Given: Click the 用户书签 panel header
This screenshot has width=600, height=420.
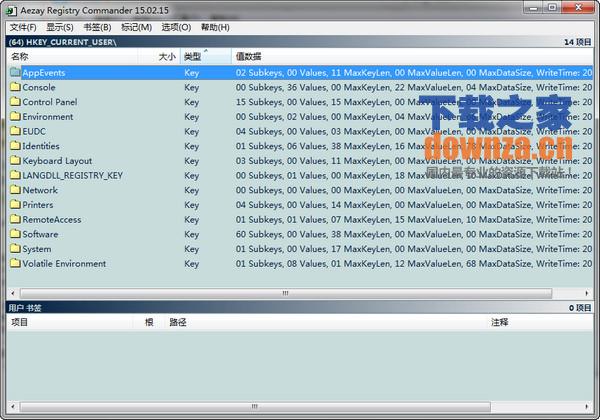Looking at the screenshot, I should 300,308.
